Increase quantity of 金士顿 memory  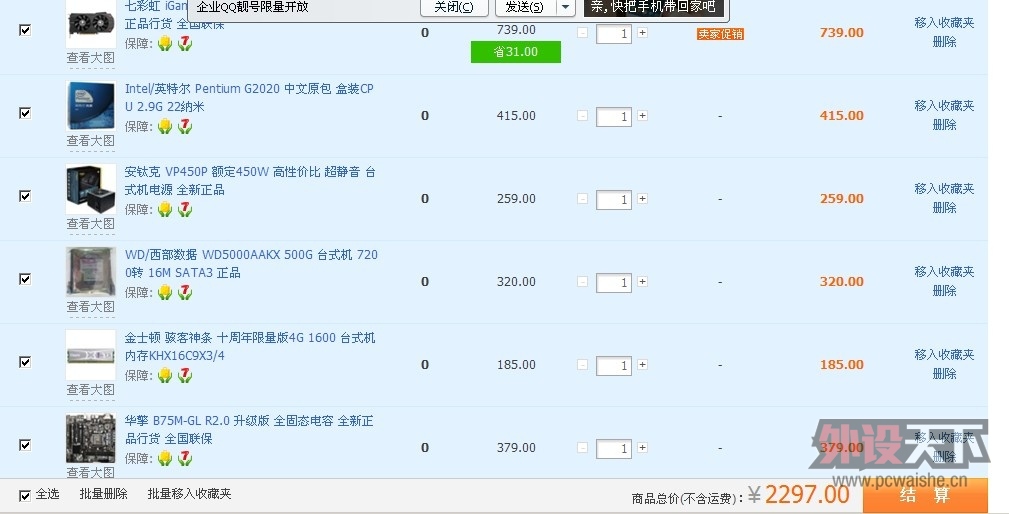pos(642,365)
